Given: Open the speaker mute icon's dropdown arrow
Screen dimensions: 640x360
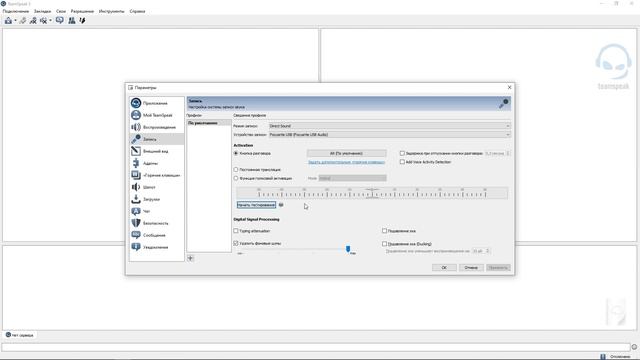Looking at the screenshot, I should click(x=50, y=21).
